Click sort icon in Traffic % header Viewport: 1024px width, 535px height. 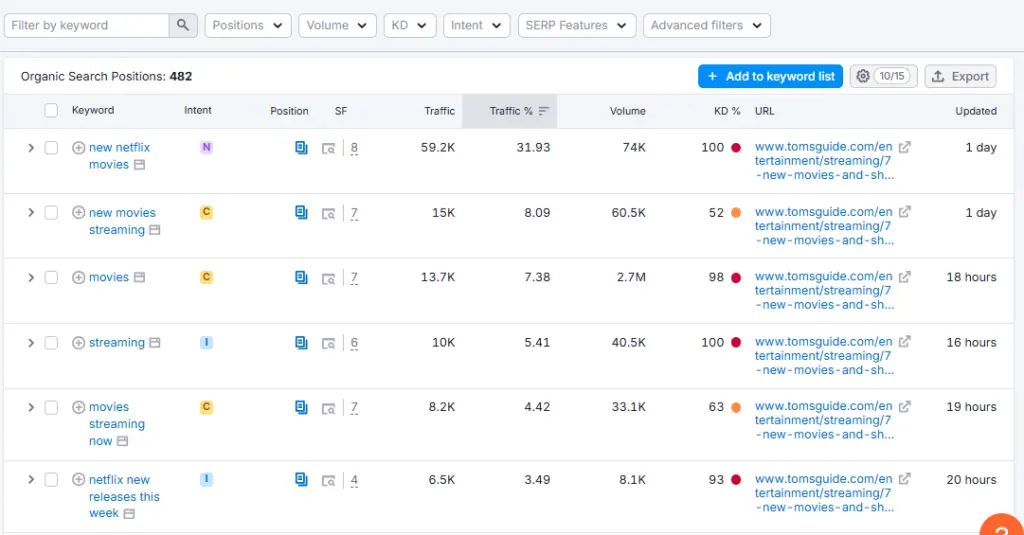click(x=544, y=111)
